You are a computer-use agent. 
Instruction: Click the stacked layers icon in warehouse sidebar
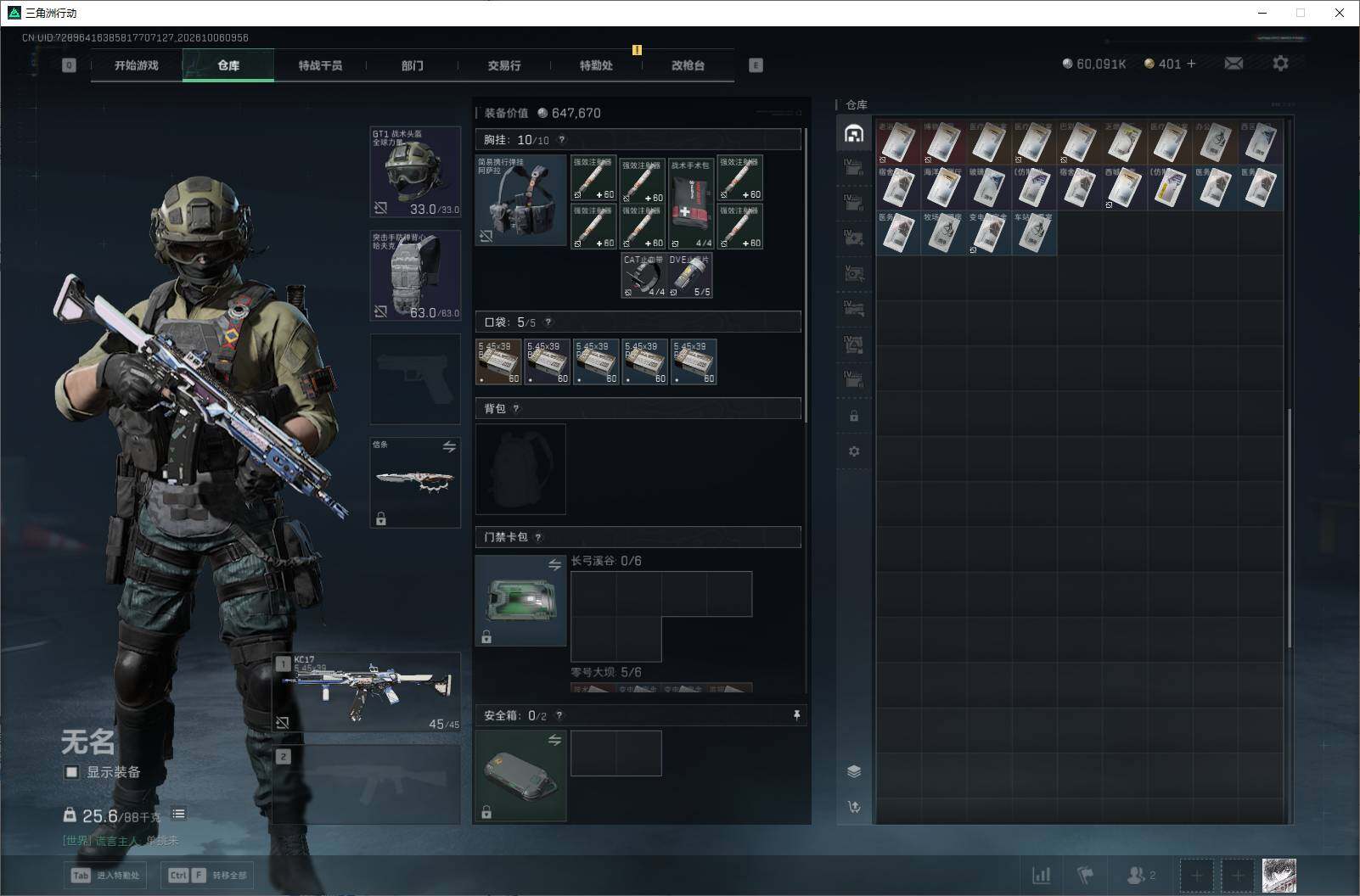[x=854, y=771]
